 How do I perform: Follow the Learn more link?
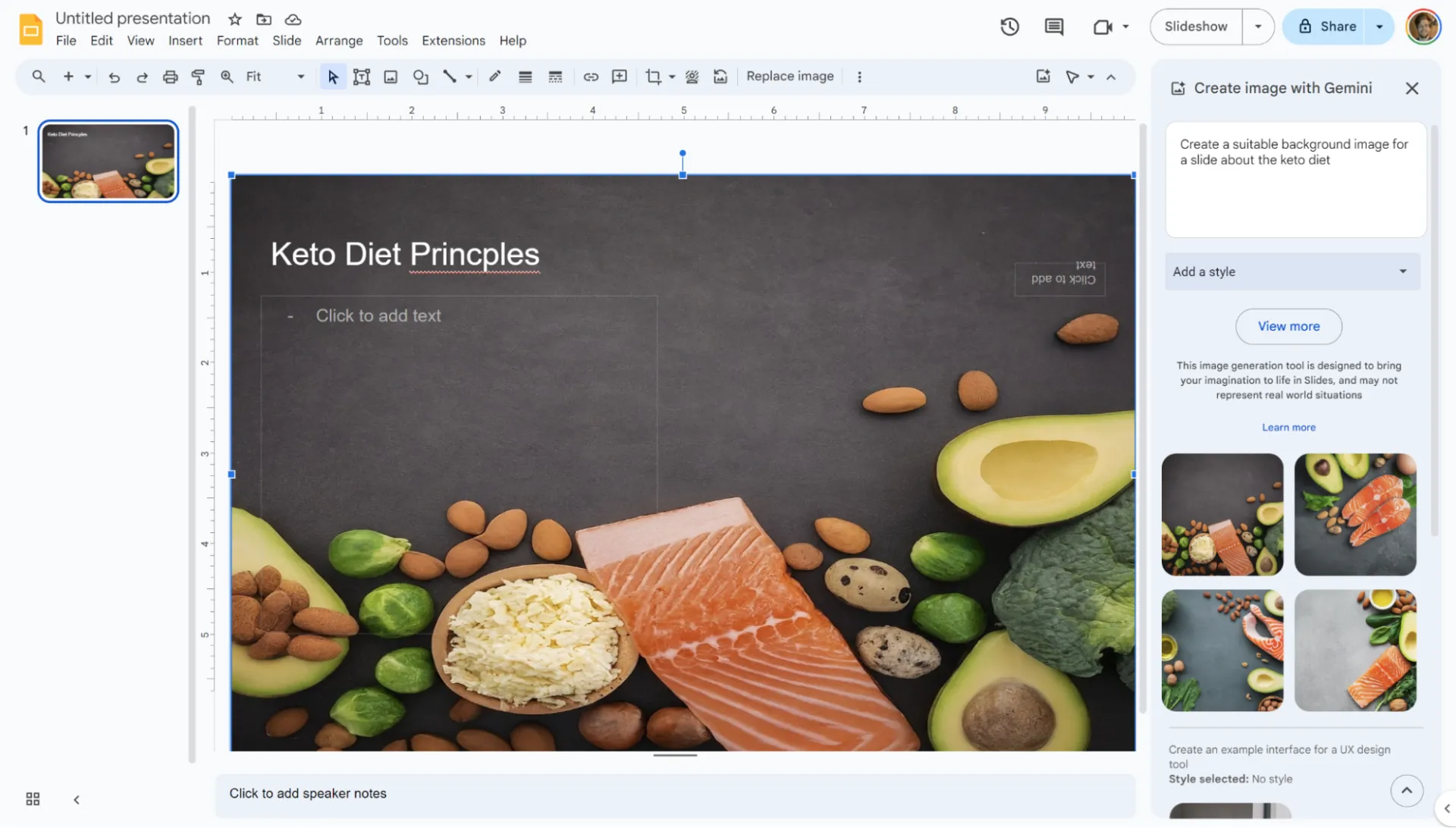[x=1288, y=428]
